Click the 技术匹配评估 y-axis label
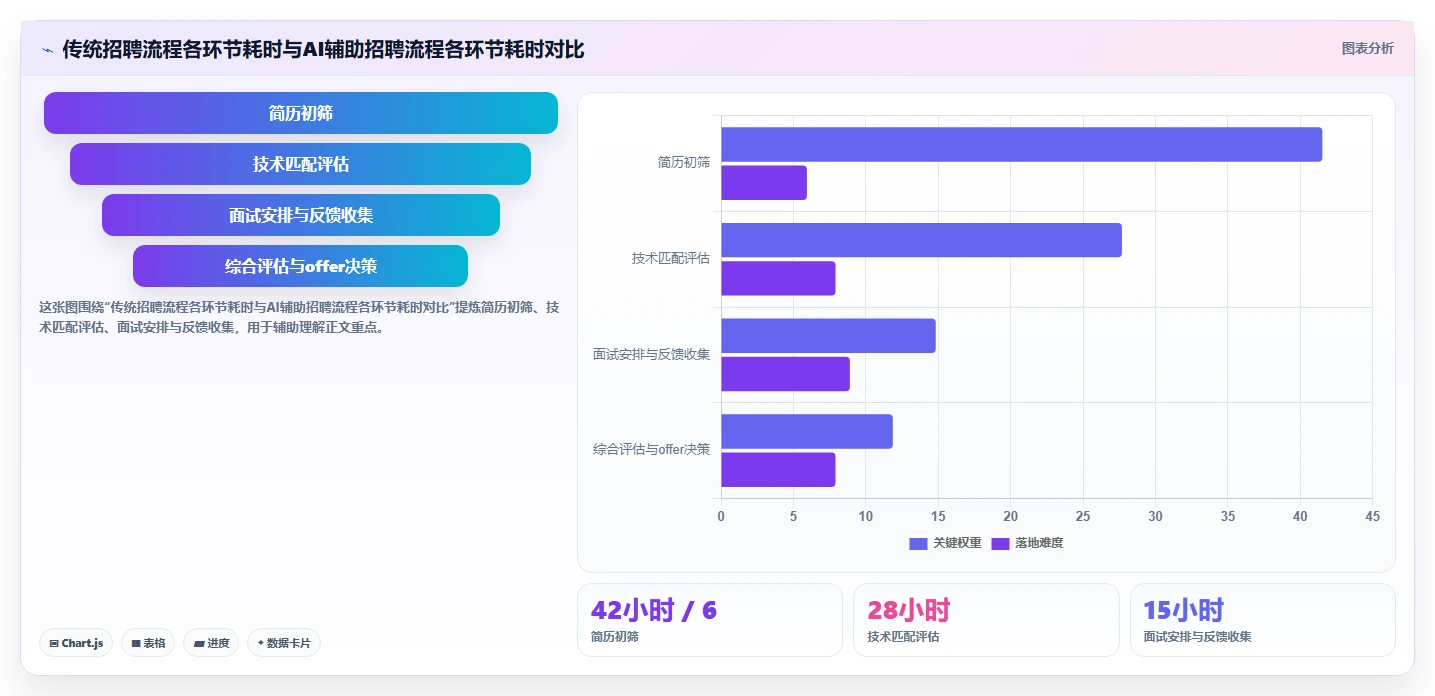Screen dimensions: 1435x696 pyautogui.click(x=671, y=258)
